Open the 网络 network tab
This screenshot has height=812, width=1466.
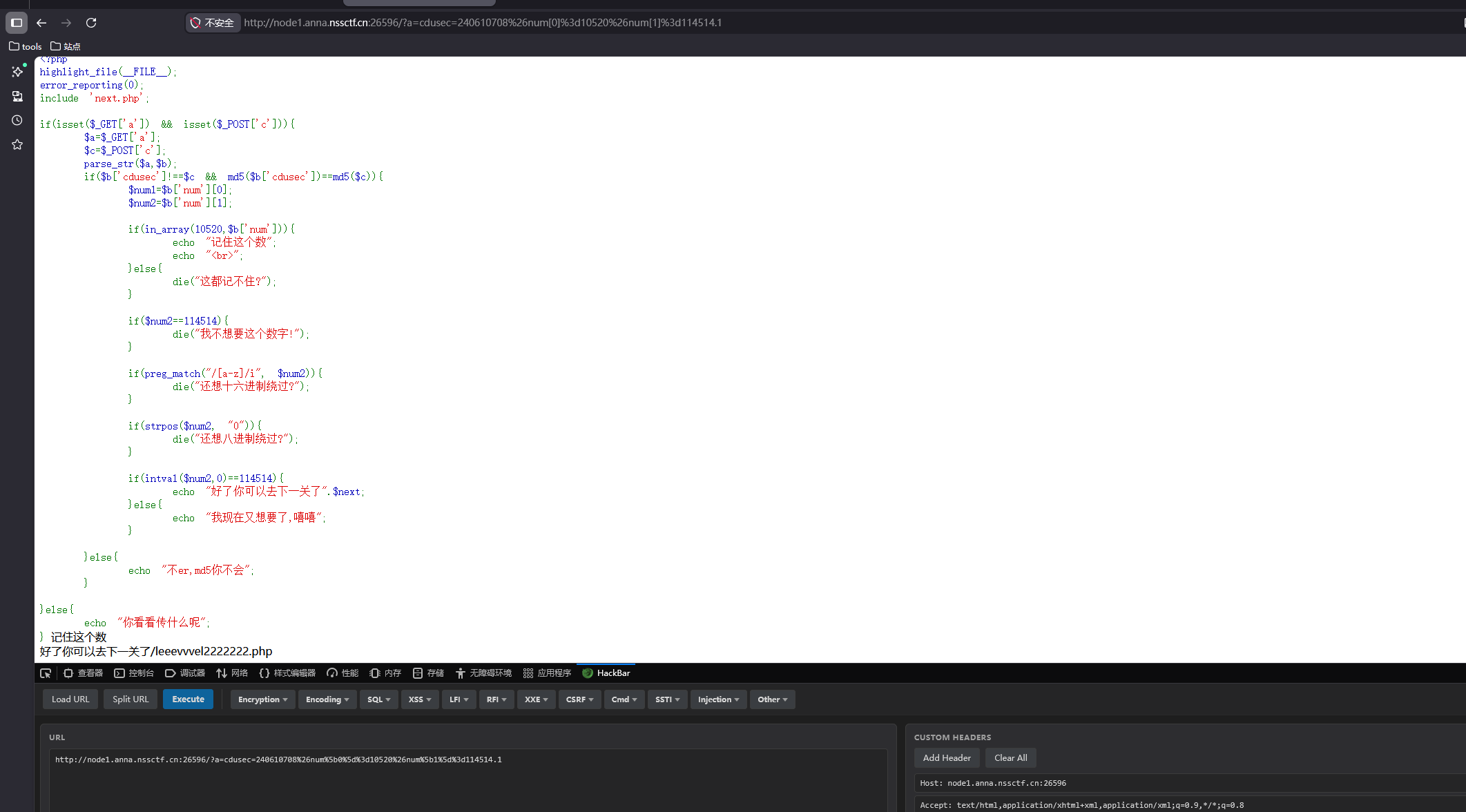tap(232, 673)
